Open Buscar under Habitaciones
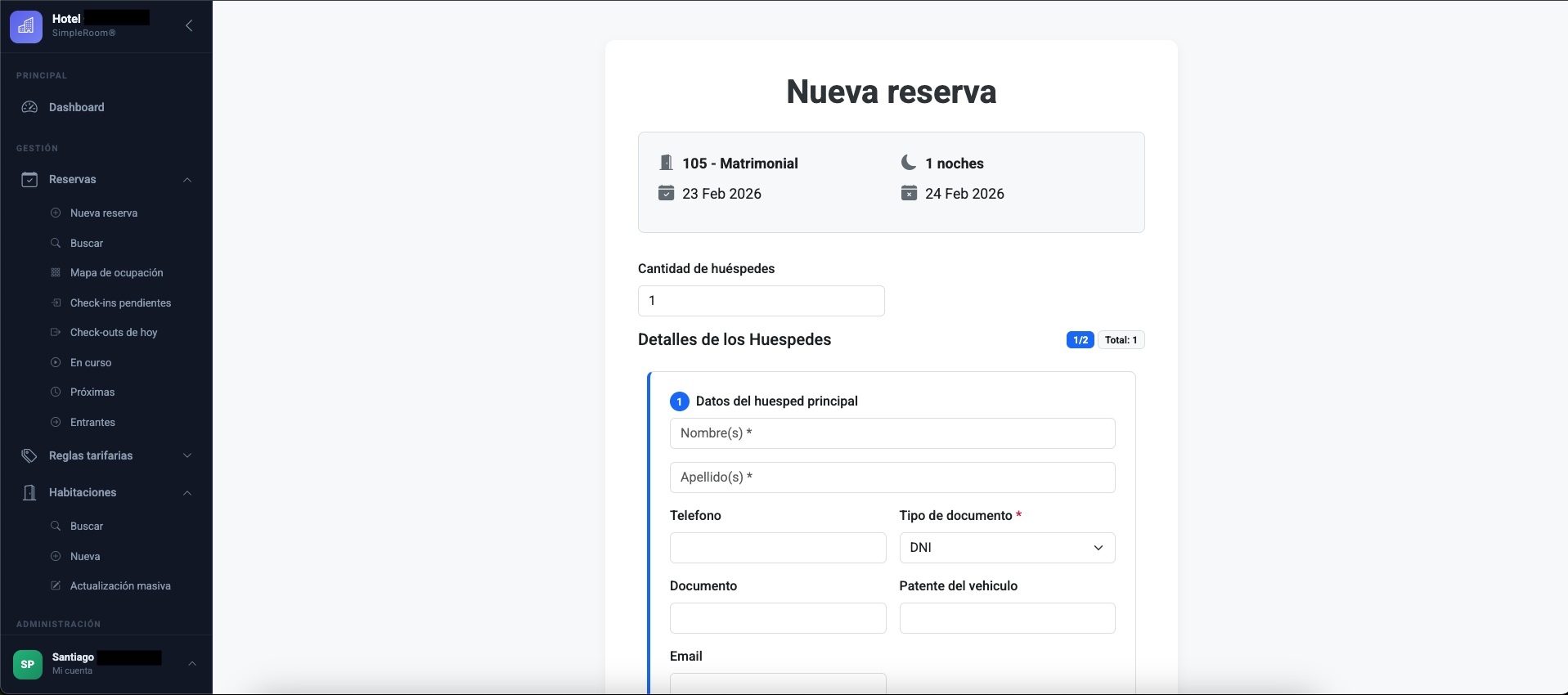The height and width of the screenshot is (695, 1568). click(x=87, y=526)
